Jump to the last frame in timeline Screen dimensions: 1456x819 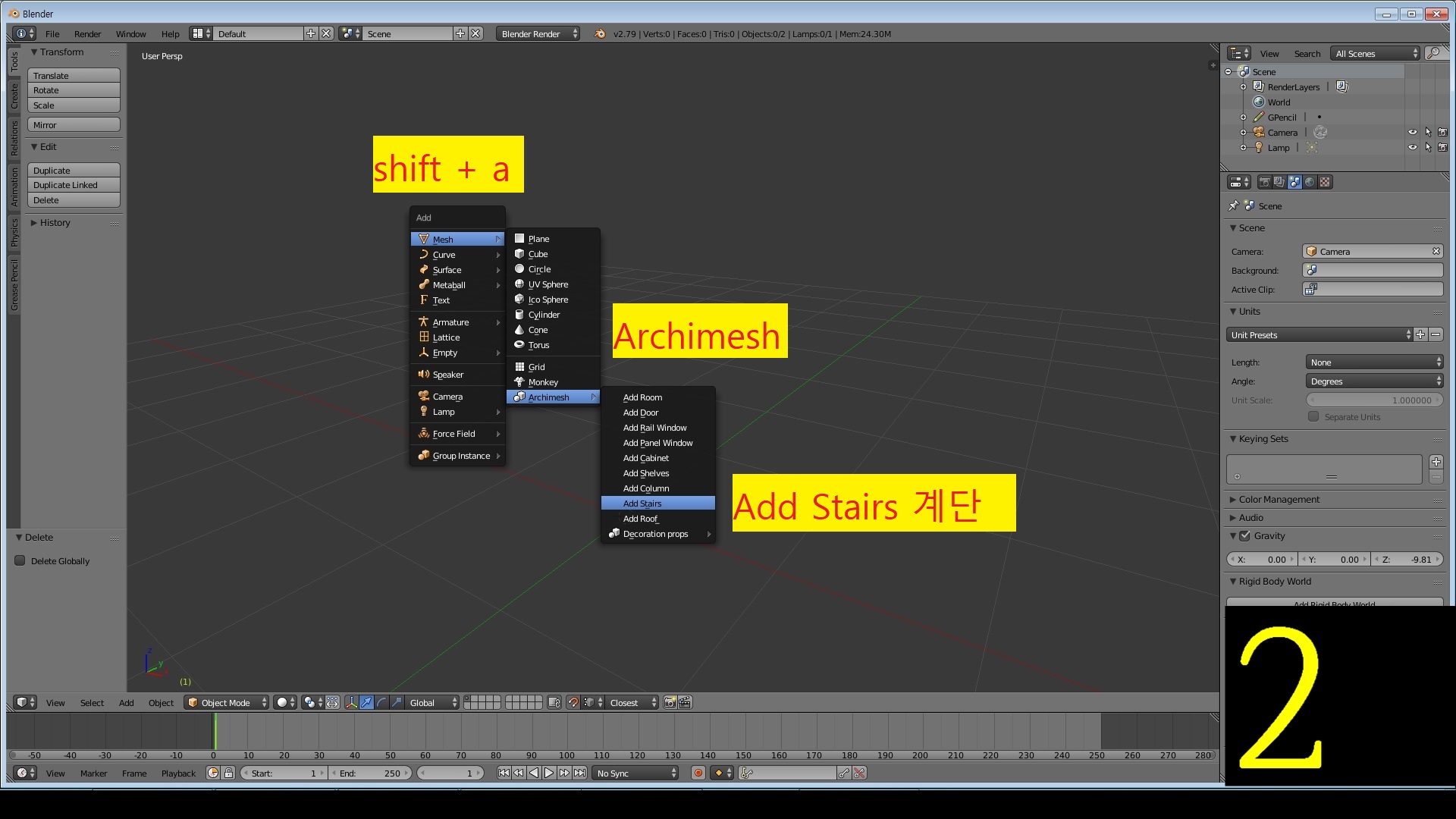click(x=579, y=773)
